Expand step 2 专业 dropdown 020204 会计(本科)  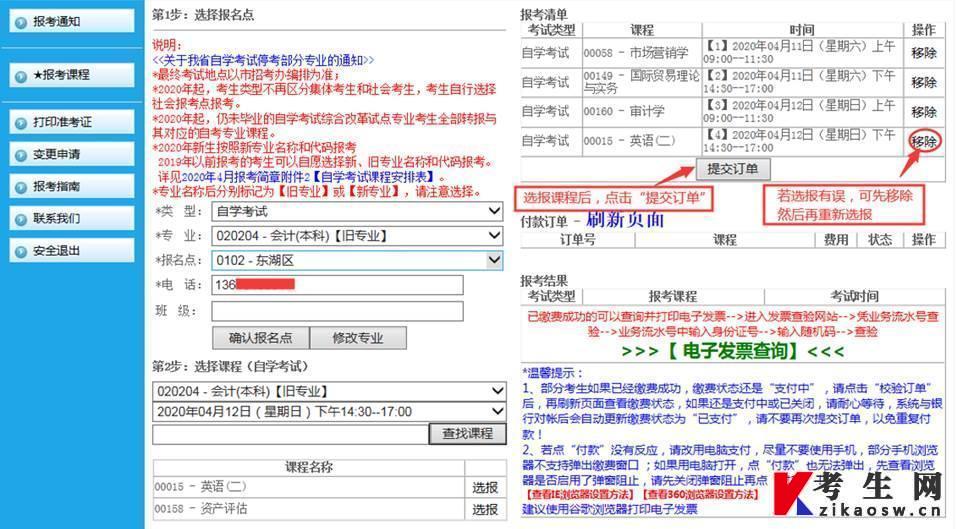point(329,391)
